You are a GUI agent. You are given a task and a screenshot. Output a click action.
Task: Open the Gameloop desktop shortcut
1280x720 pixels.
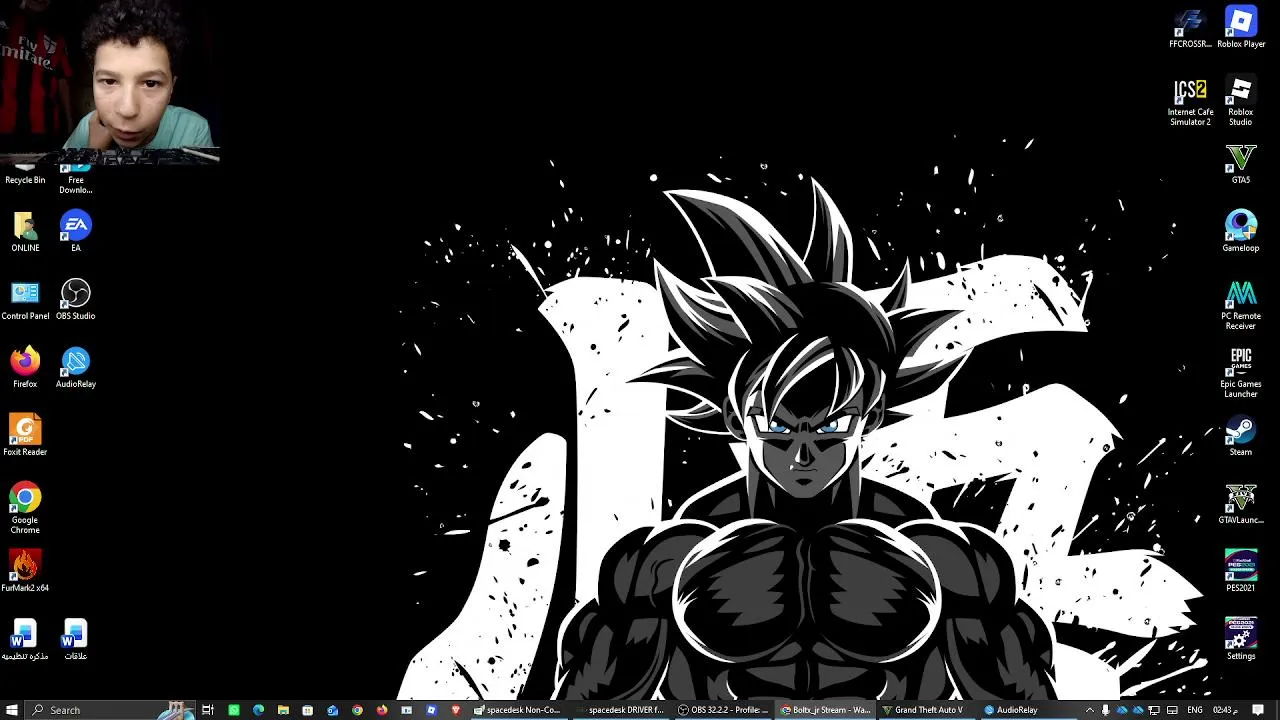pyautogui.click(x=1240, y=232)
